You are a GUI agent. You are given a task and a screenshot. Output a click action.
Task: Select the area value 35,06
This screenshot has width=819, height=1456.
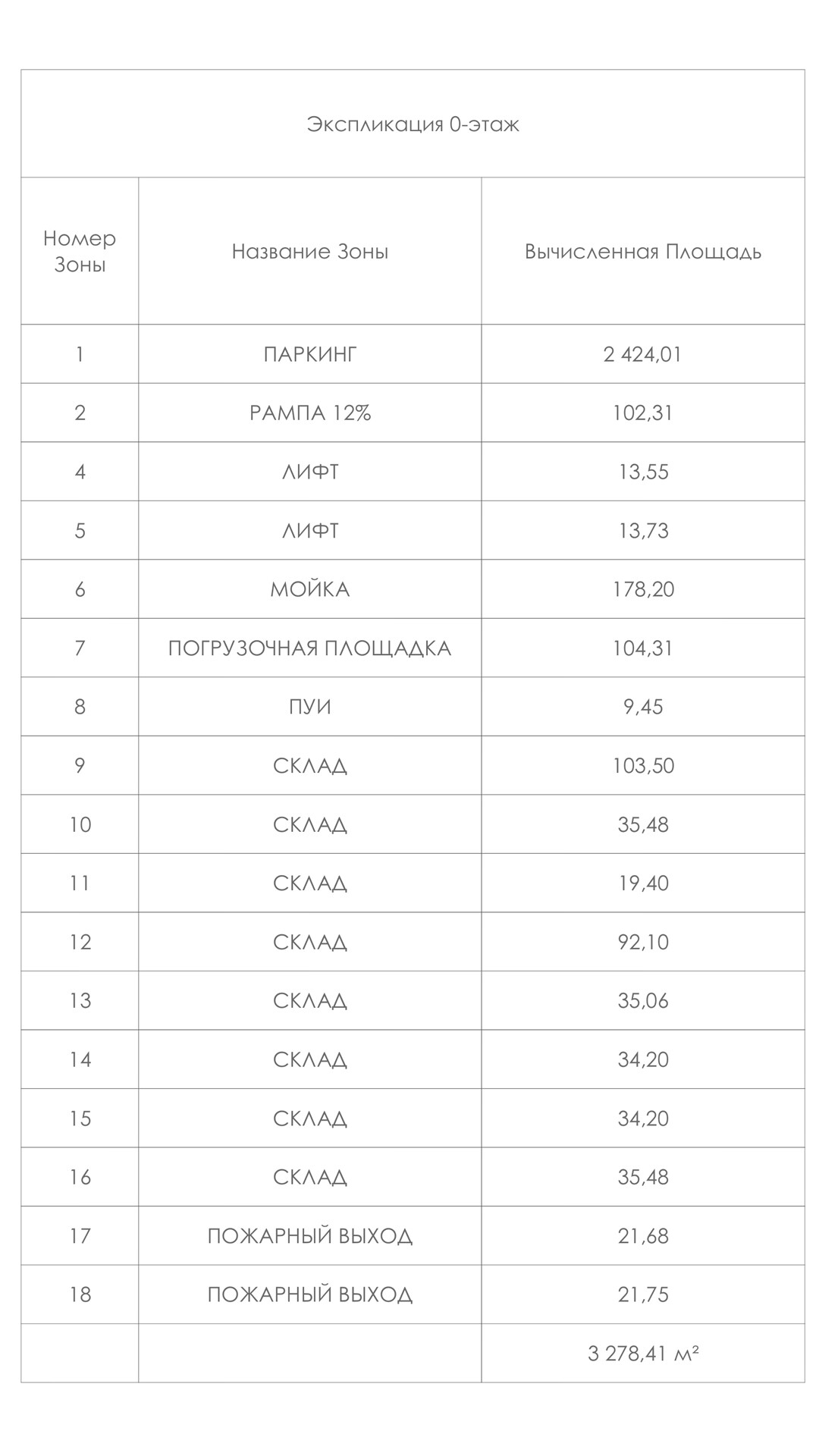click(x=643, y=1001)
